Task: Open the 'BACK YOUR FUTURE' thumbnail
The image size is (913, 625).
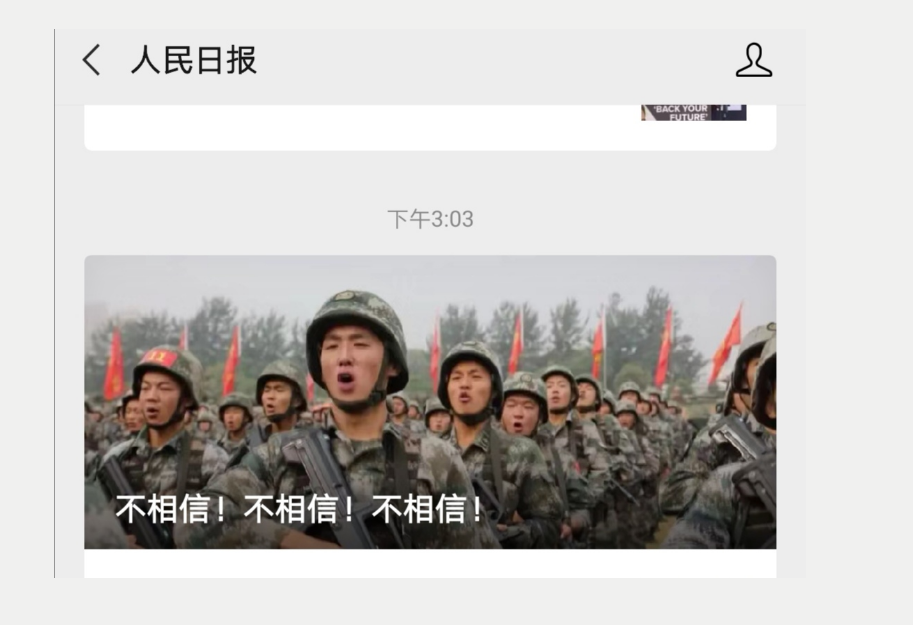Action: 693,113
